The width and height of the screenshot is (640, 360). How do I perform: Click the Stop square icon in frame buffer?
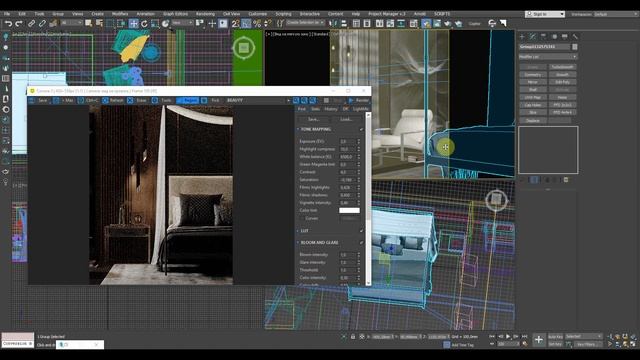pyautogui.click(x=326, y=100)
